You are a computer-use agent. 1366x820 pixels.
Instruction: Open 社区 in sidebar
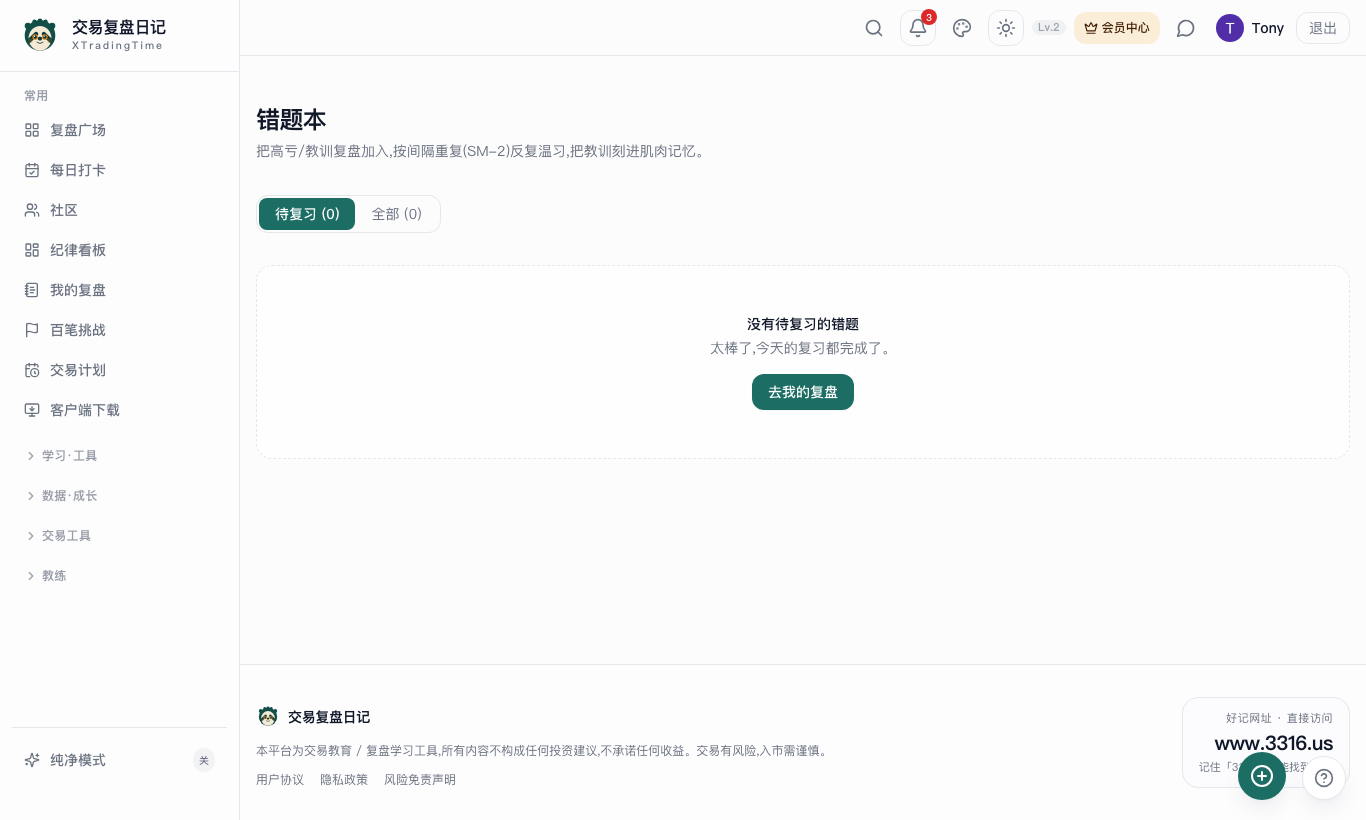pos(120,210)
